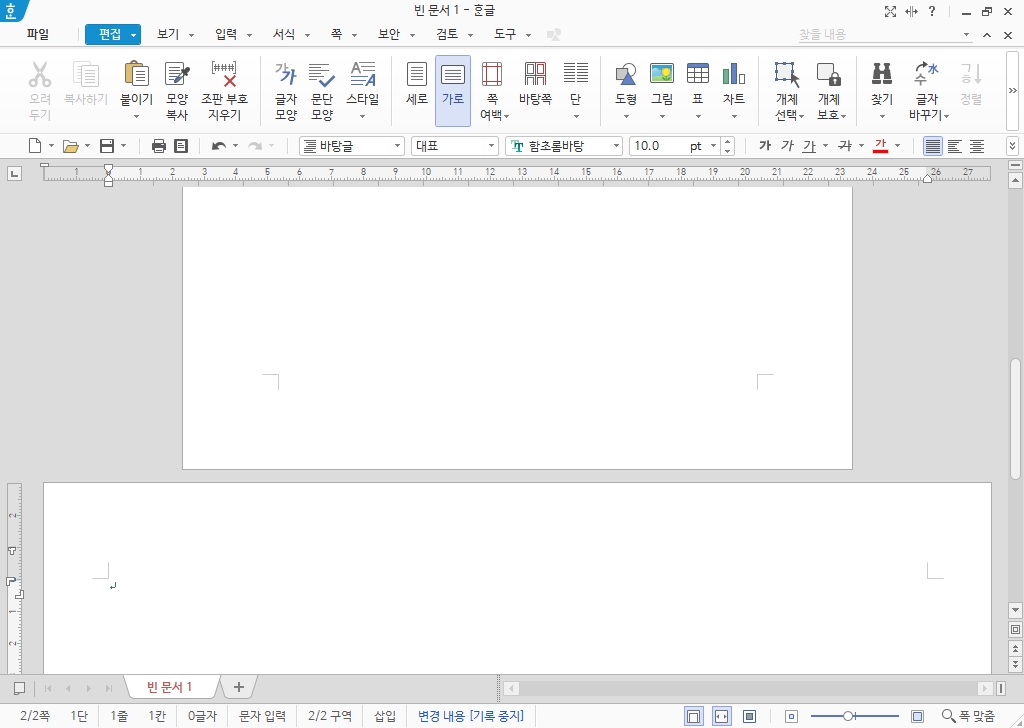Enable left paragraph alignment
Viewport: 1024px width, 728px height.
tap(955, 146)
